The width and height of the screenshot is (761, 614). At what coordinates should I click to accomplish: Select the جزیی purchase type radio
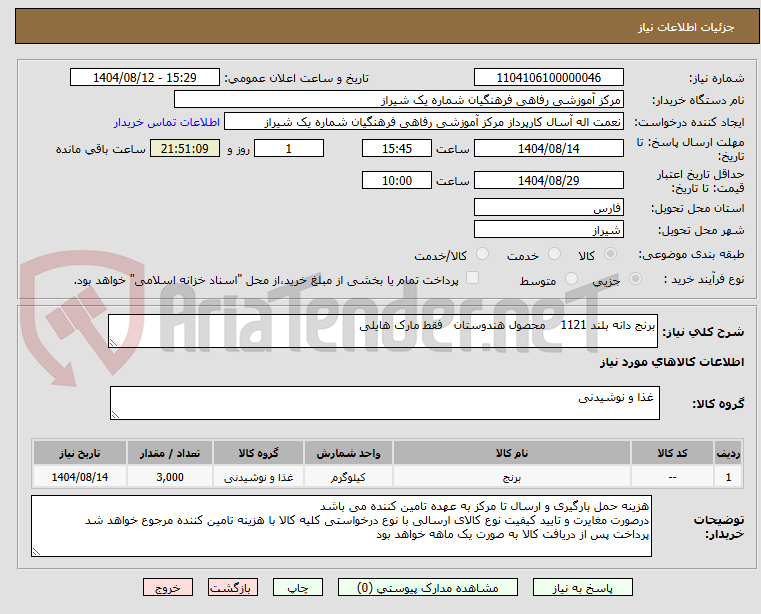[x=635, y=279]
